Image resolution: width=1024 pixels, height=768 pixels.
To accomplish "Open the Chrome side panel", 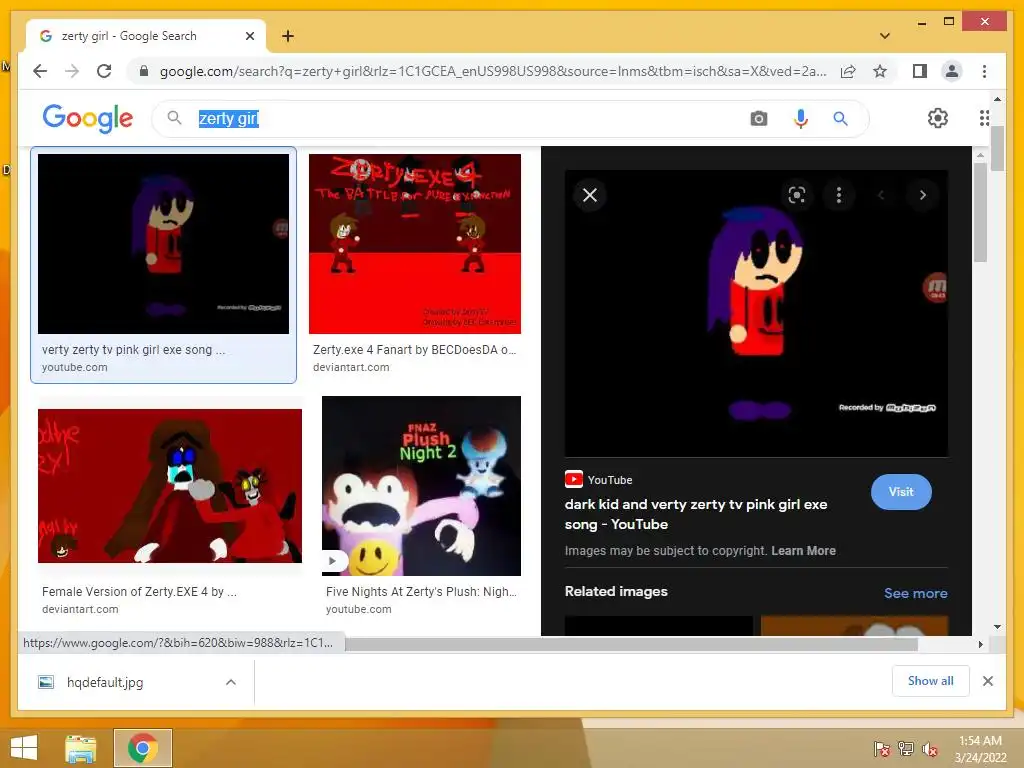I will click(x=920, y=71).
